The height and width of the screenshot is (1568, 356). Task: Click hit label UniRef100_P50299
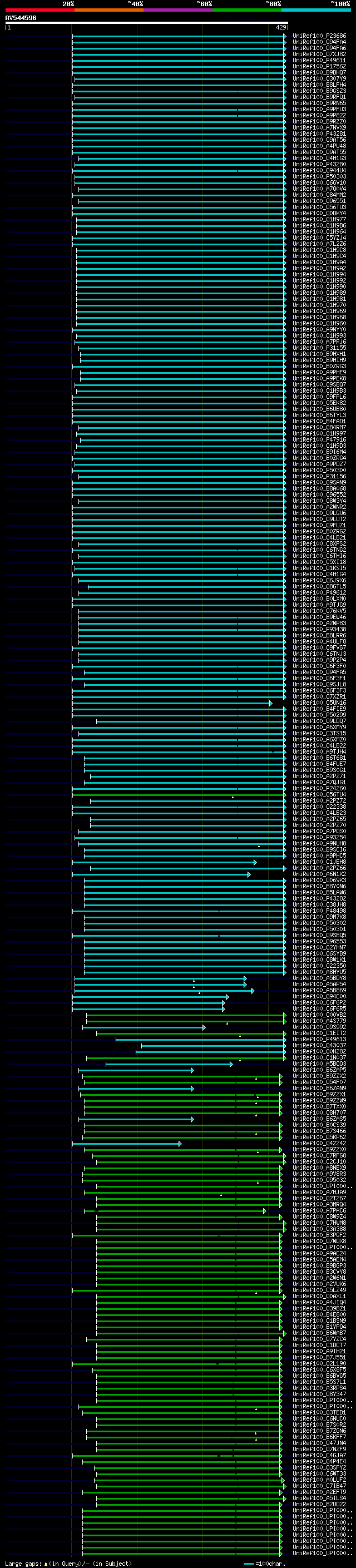[x=319, y=715]
